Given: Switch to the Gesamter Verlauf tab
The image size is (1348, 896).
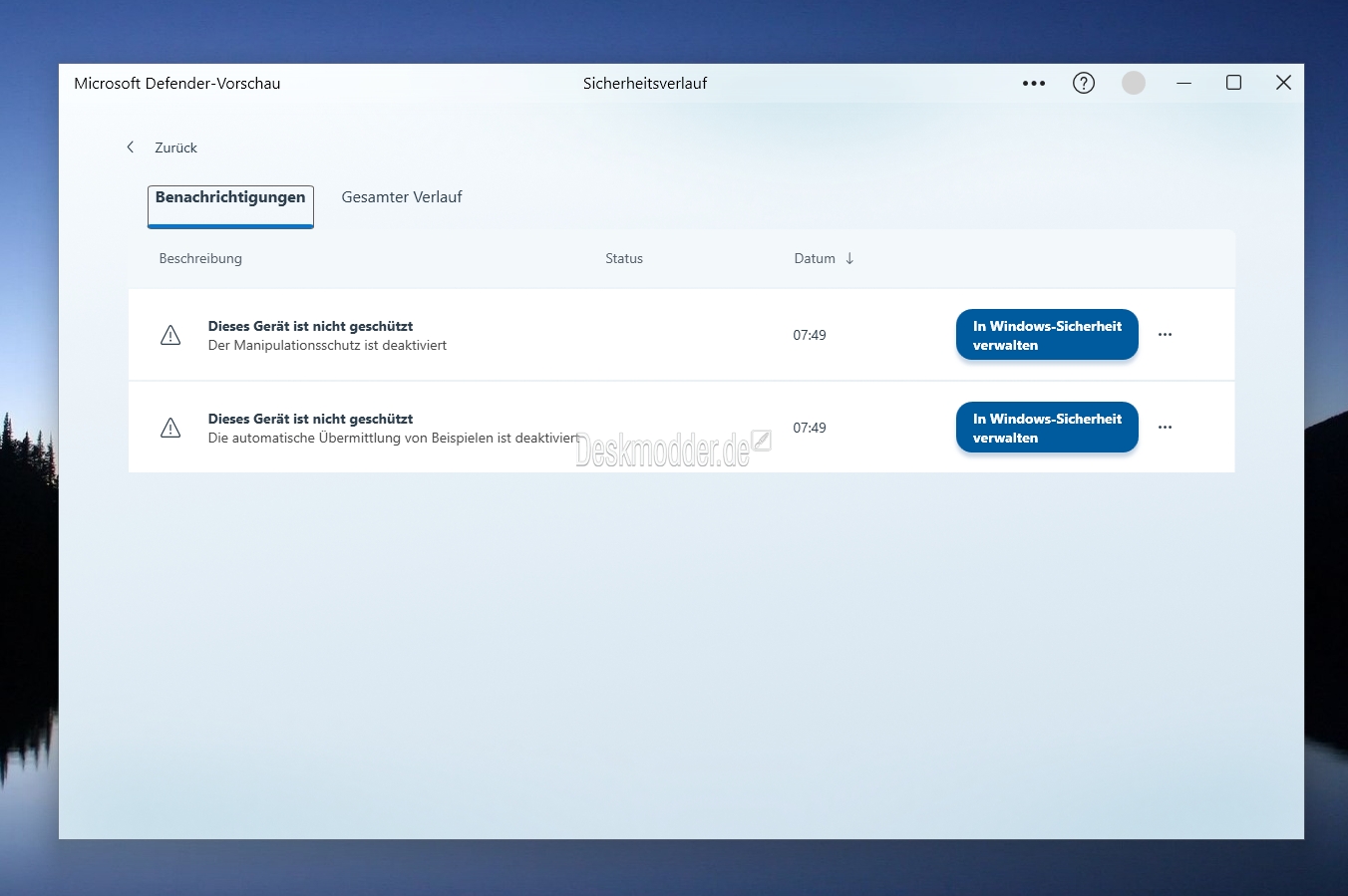Looking at the screenshot, I should click(402, 197).
